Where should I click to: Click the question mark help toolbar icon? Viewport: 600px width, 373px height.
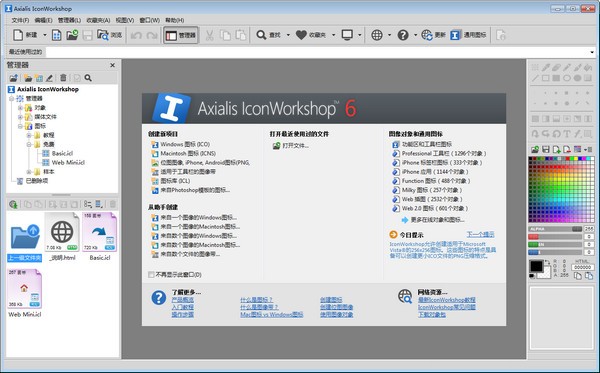click(x=403, y=35)
